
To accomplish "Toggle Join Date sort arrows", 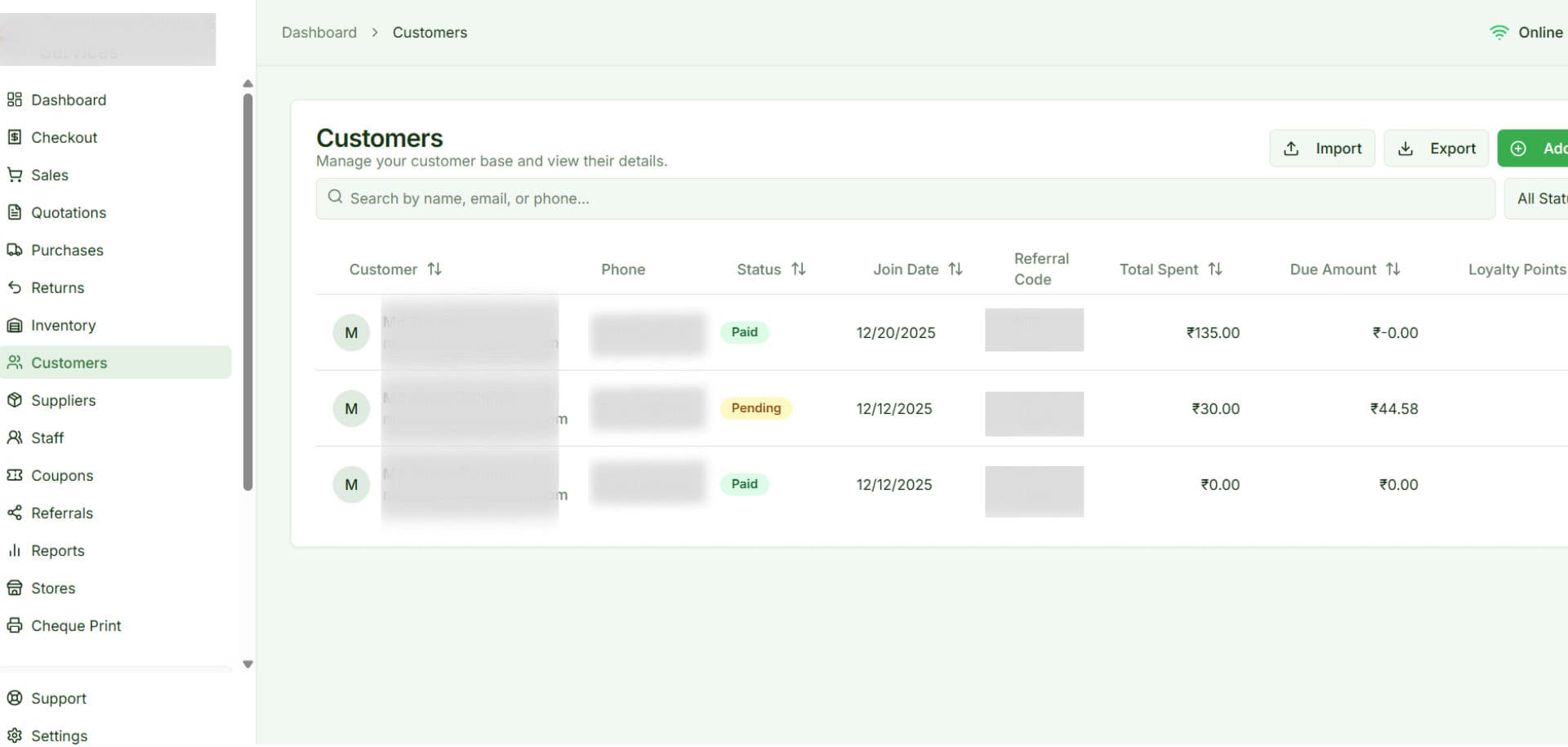I will [955, 269].
